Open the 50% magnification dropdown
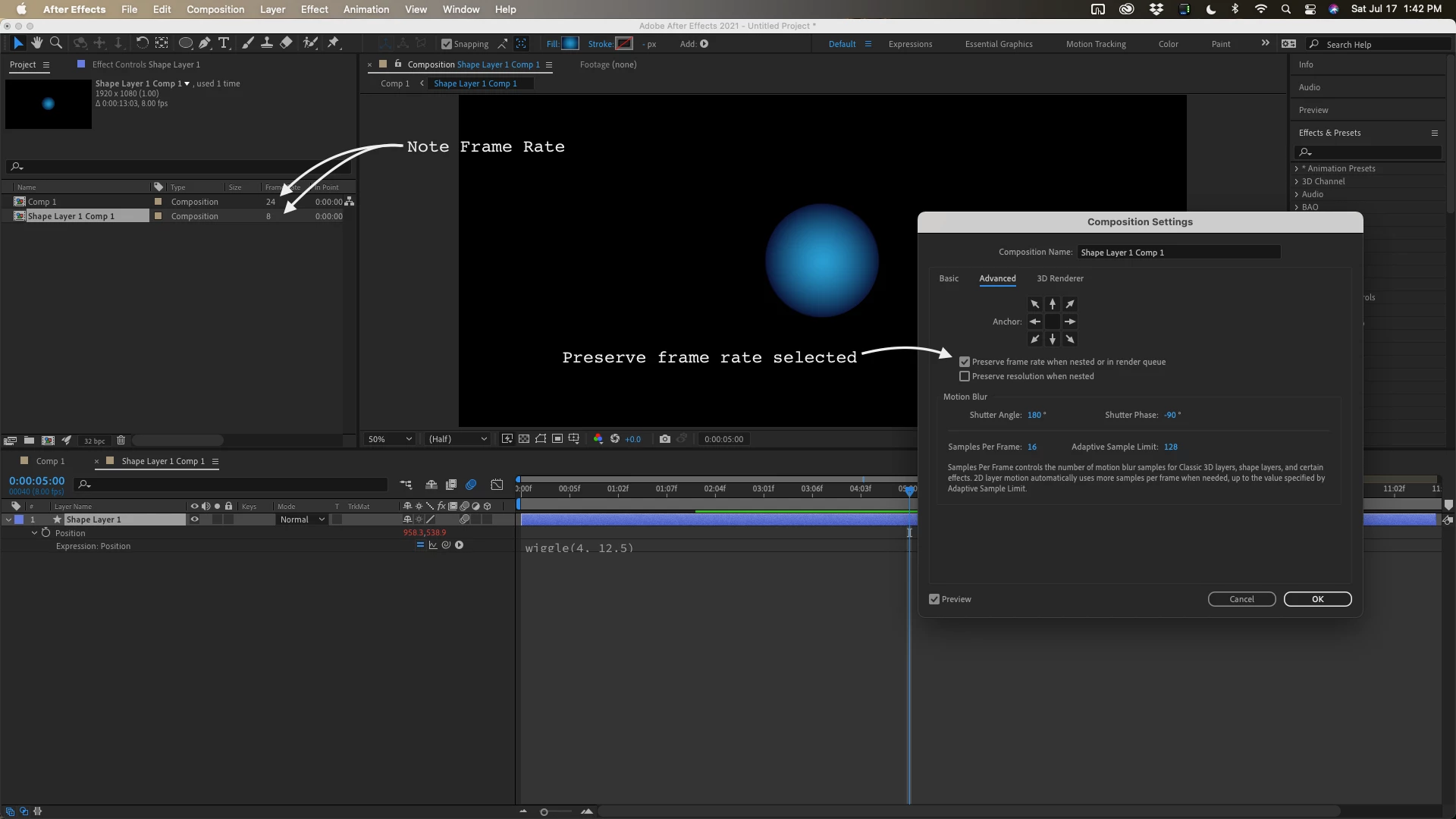Image resolution: width=1456 pixels, height=819 pixels. (x=390, y=439)
